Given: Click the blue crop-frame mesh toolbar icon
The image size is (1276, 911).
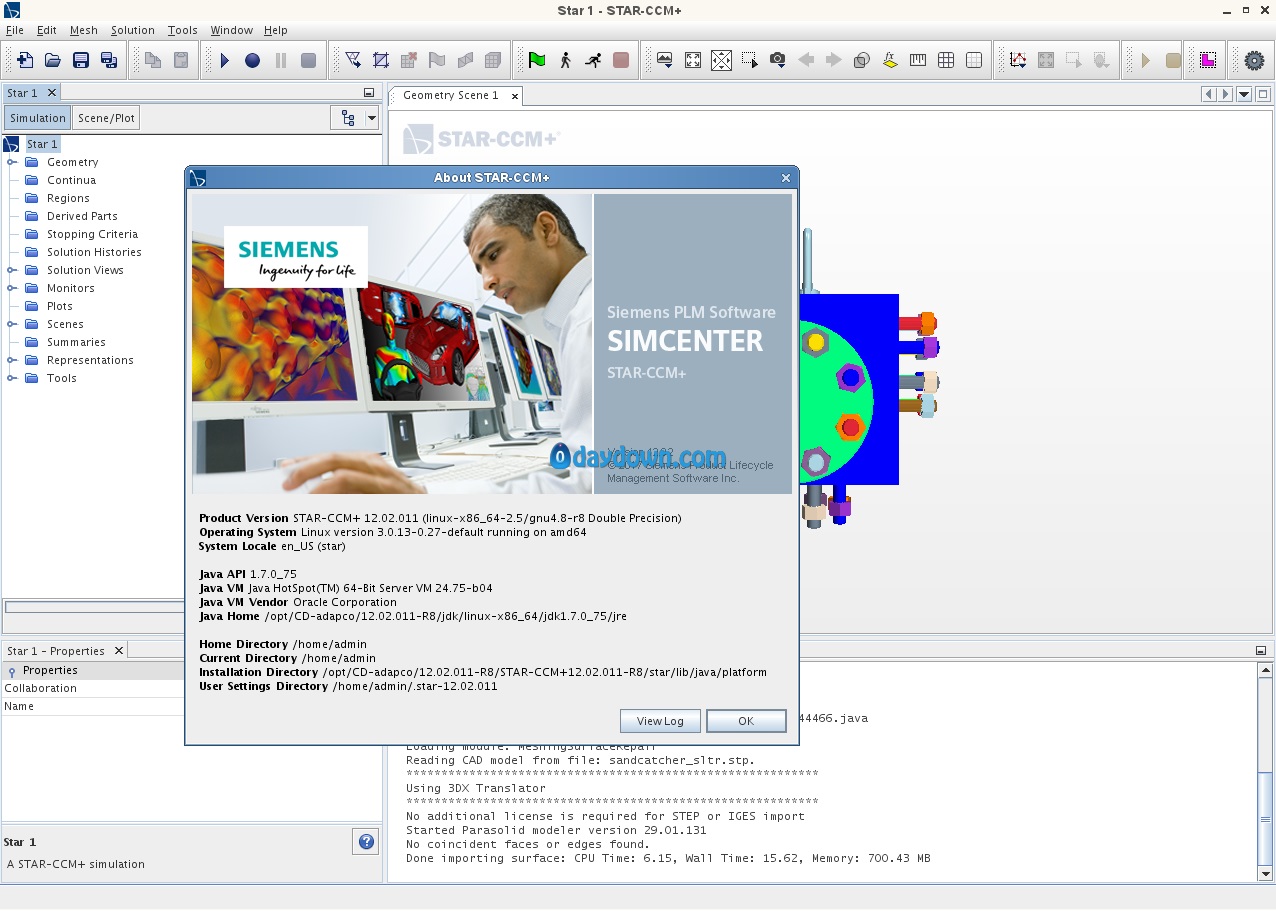Looking at the screenshot, I should [381, 60].
